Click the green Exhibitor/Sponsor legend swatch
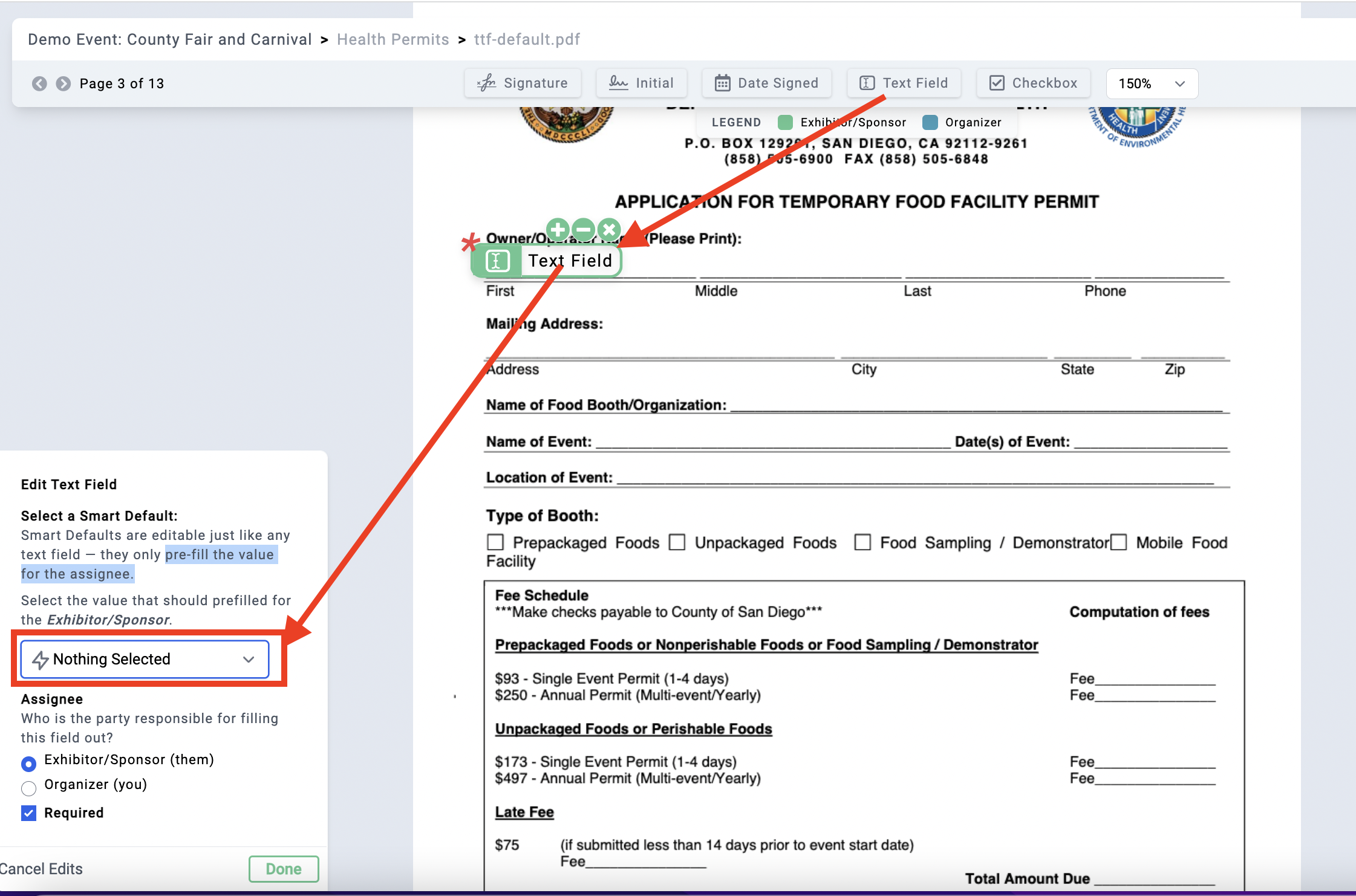 pyautogui.click(x=785, y=122)
